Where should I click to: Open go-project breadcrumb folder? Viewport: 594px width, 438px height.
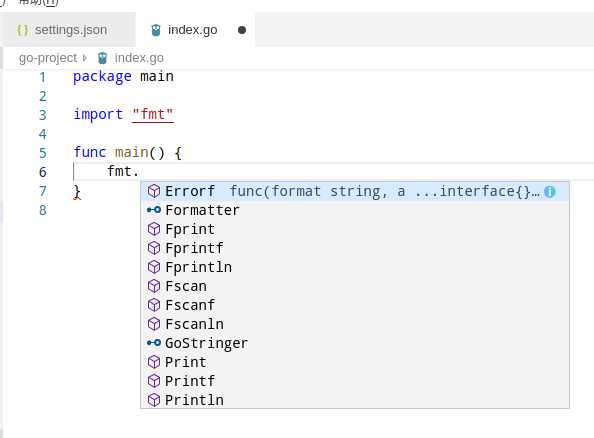(48, 58)
